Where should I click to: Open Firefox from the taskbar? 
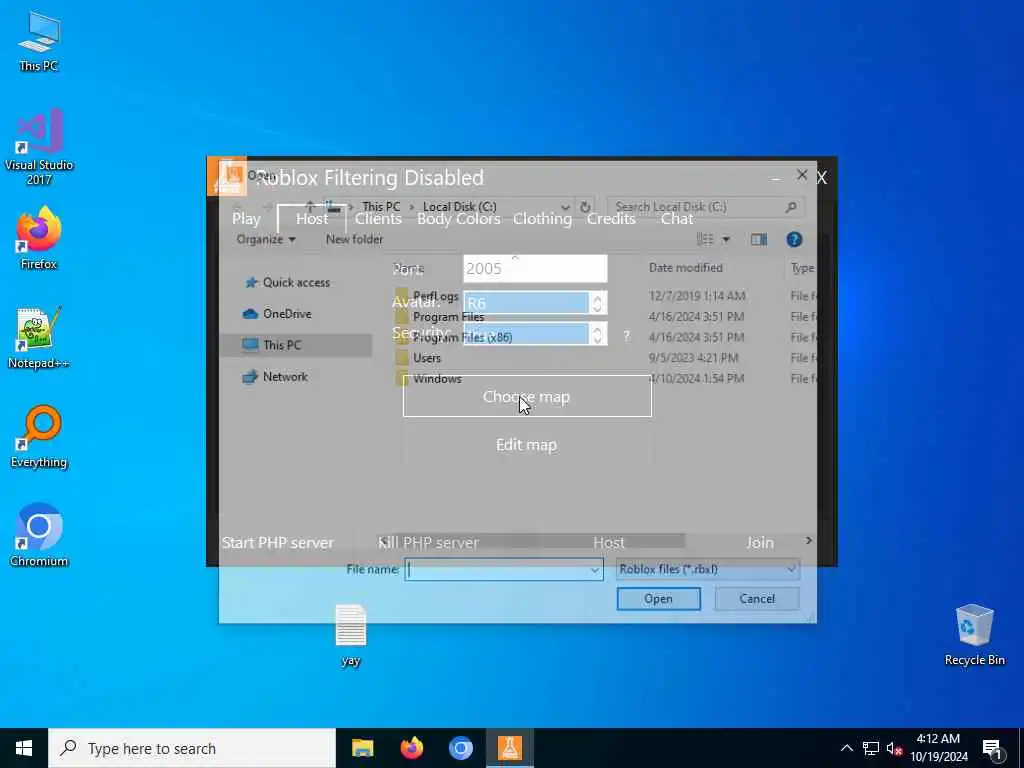coord(411,748)
